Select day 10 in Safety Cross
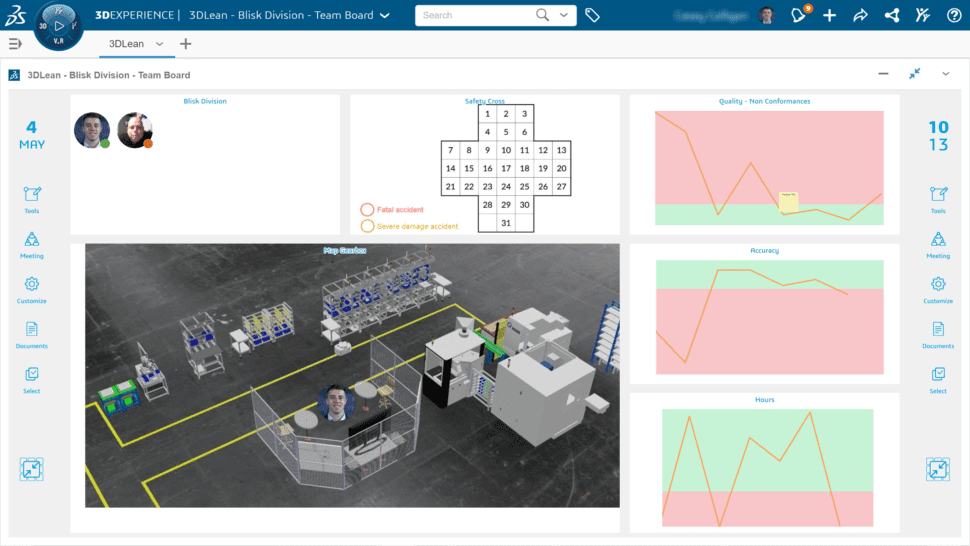Image resolution: width=970 pixels, height=546 pixels. coord(506,150)
